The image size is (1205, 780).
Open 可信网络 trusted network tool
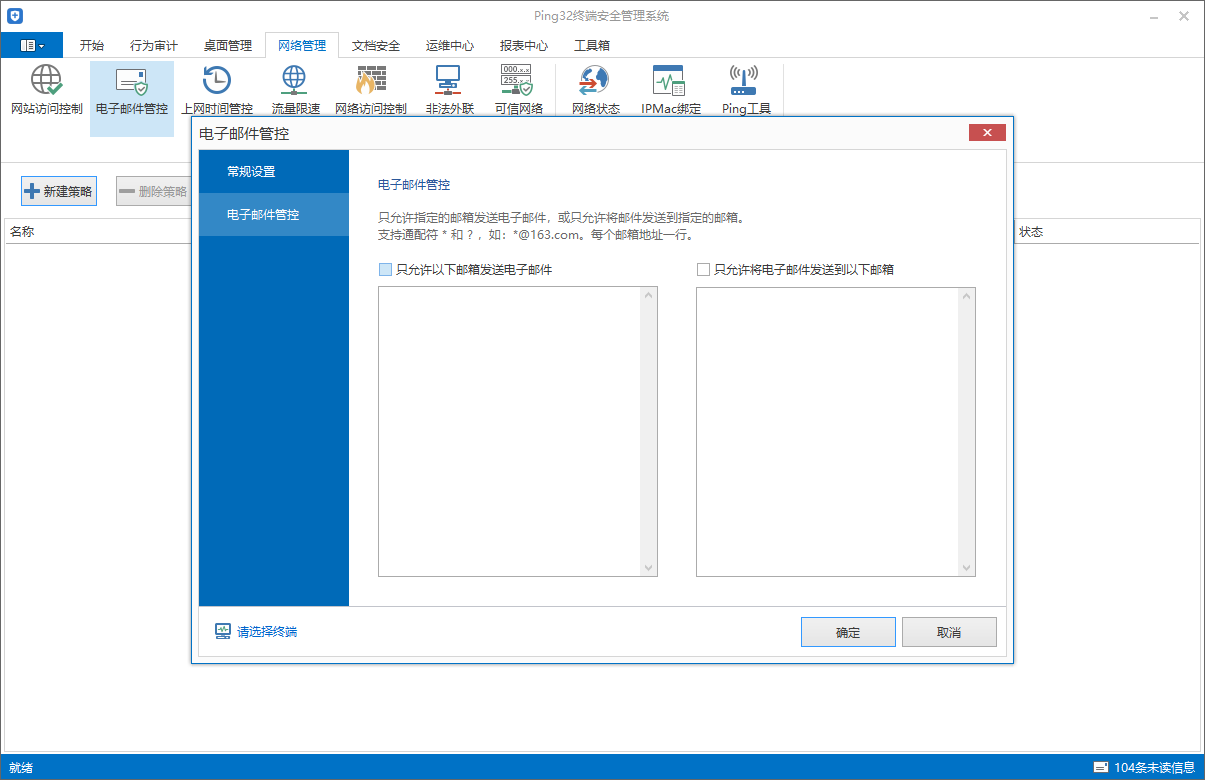click(518, 90)
